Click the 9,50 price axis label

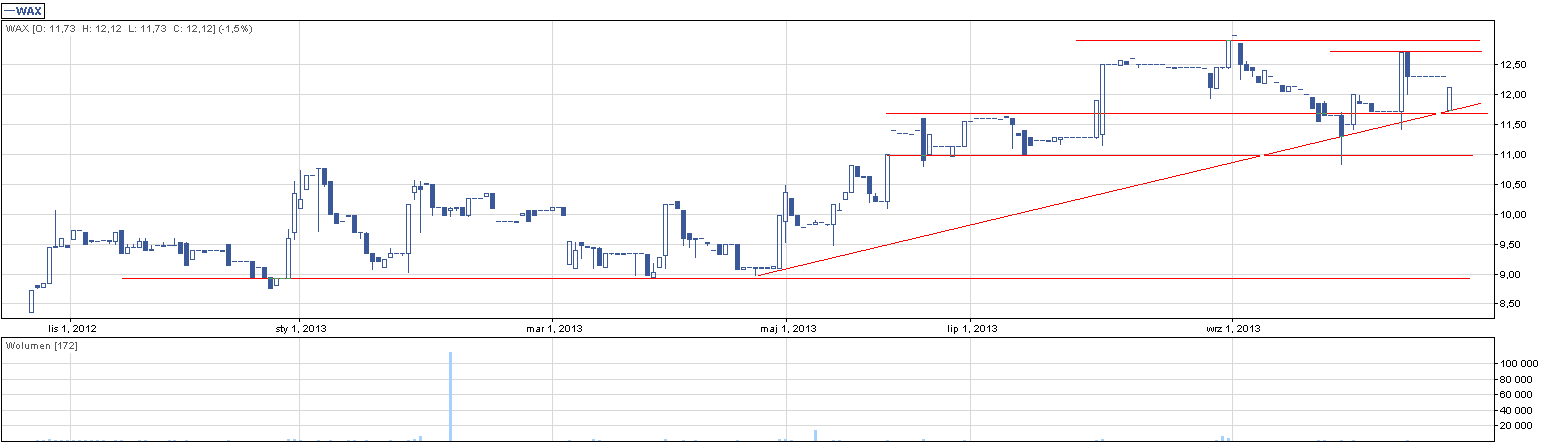(x=1512, y=244)
